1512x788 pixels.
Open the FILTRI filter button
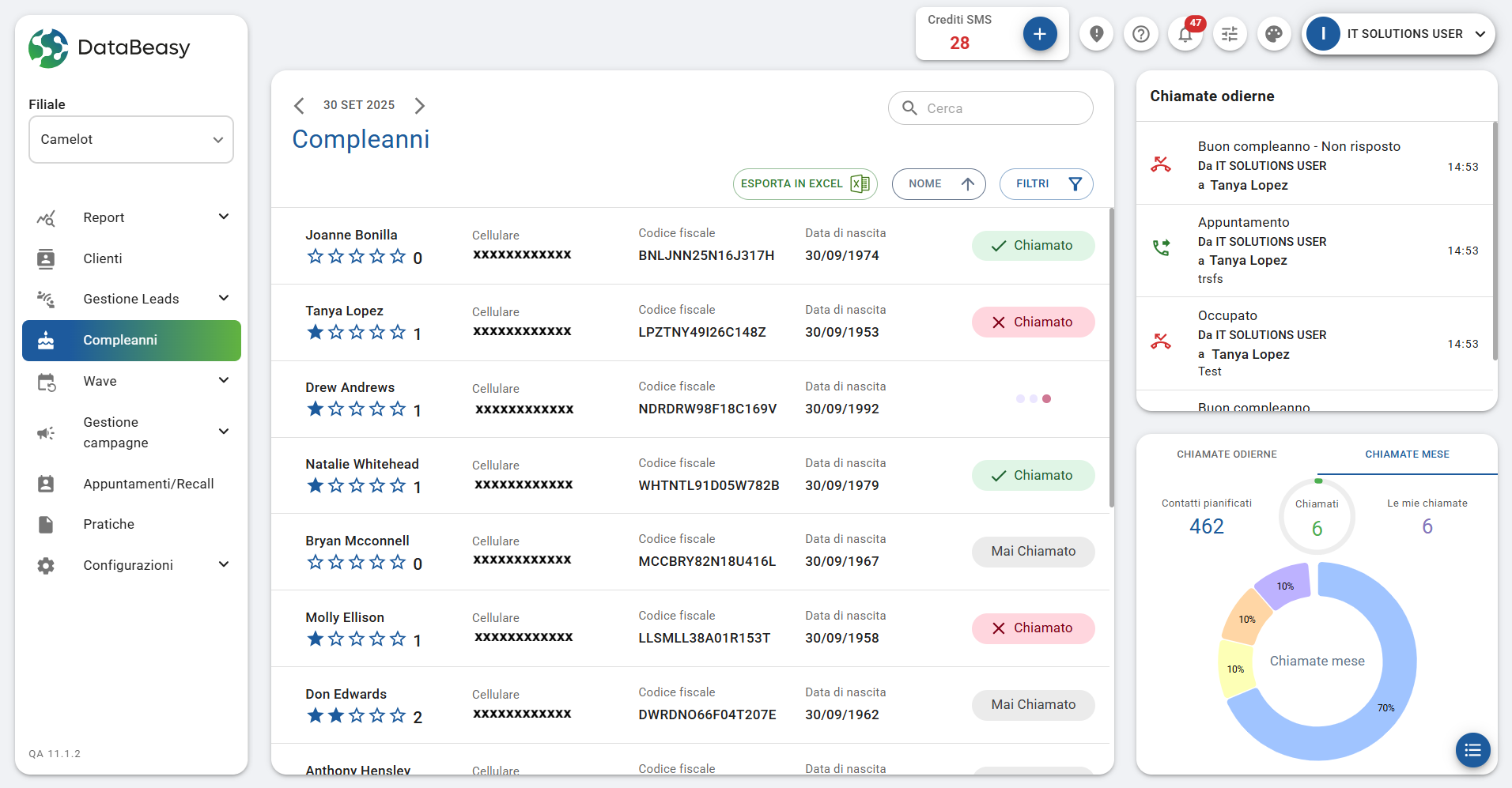point(1045,184)
